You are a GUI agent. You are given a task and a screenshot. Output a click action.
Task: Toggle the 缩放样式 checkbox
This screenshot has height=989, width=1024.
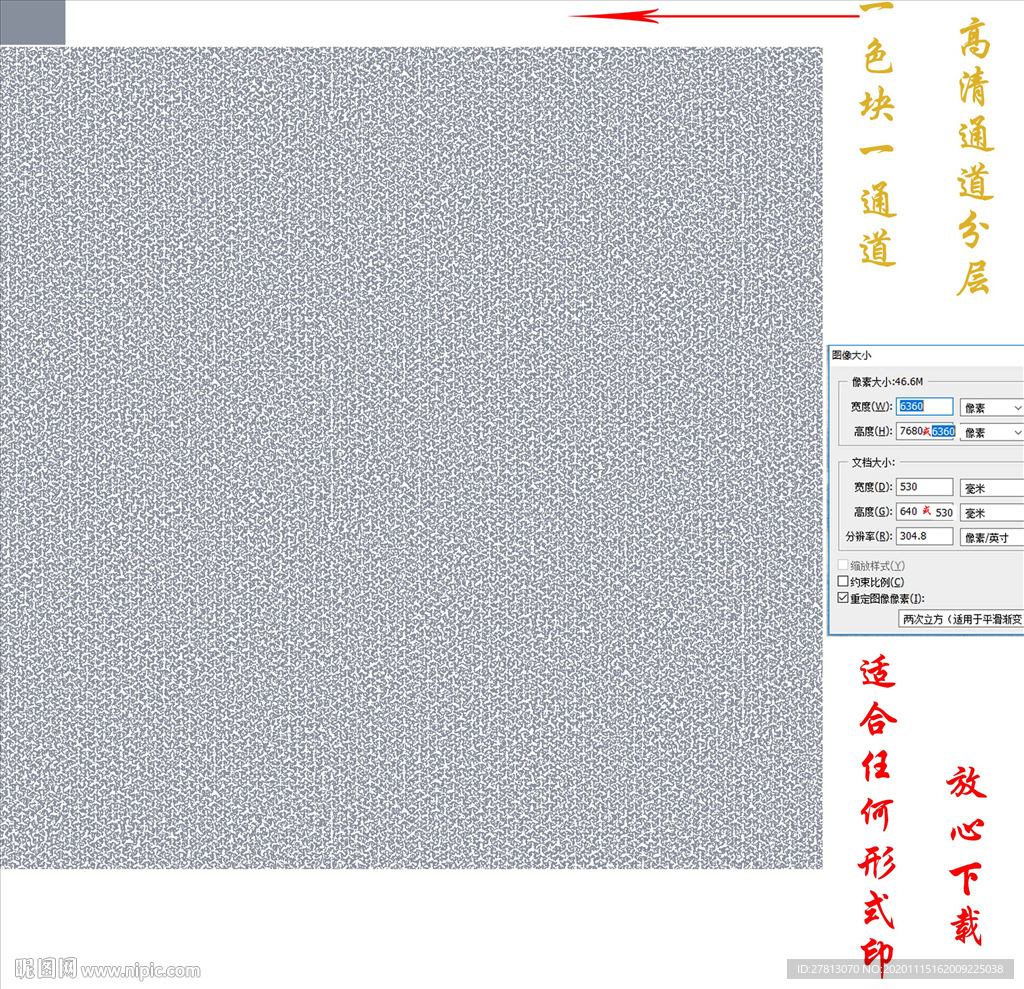tap(842, 564)
